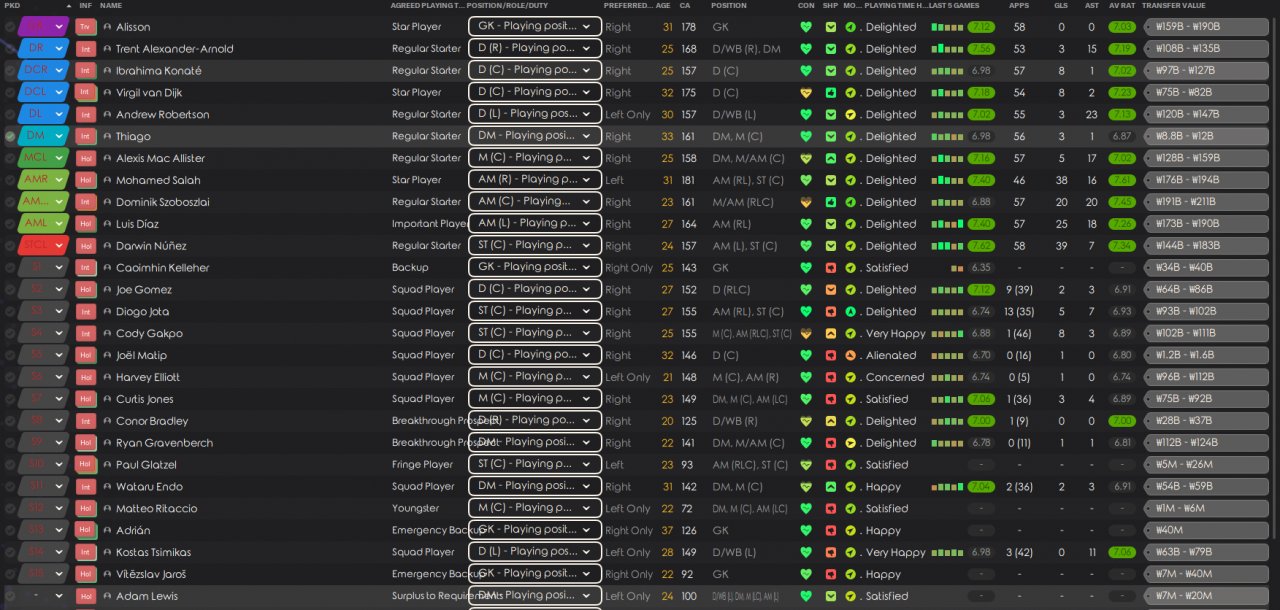Click Dominik Szoboszlai's condition heart icon
The width and height of the screenshot is (1280, 610).
pyautogui.click(x=806, y=202)
